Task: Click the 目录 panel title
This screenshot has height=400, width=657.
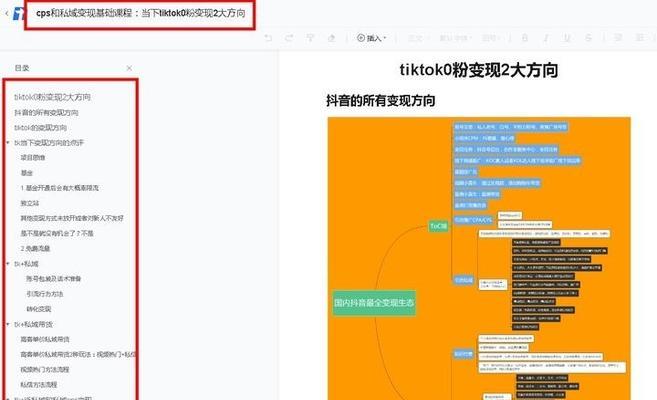Action: [x=22, y=68]
